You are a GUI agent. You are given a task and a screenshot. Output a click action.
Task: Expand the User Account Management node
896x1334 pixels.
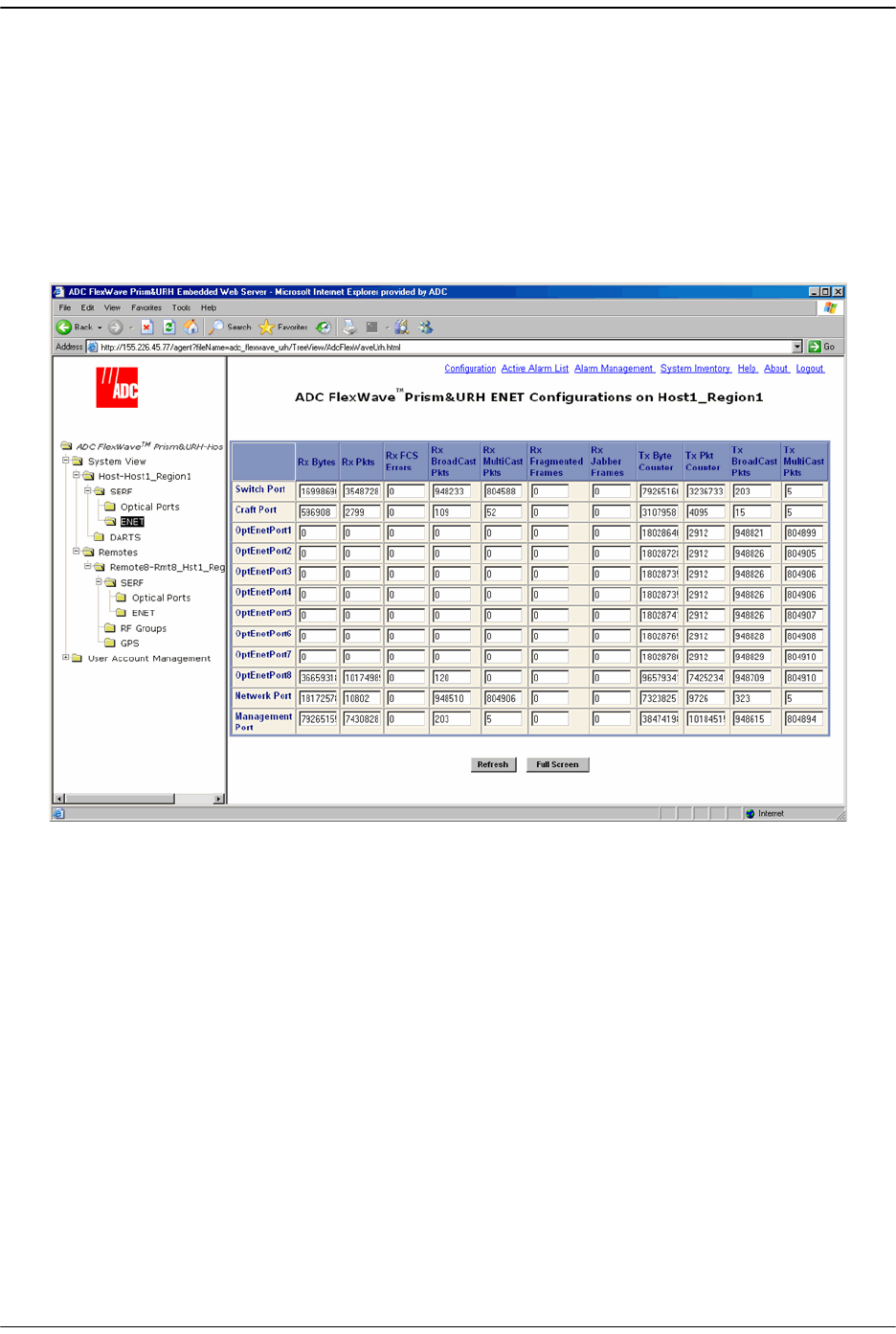(x=65, y=658)
